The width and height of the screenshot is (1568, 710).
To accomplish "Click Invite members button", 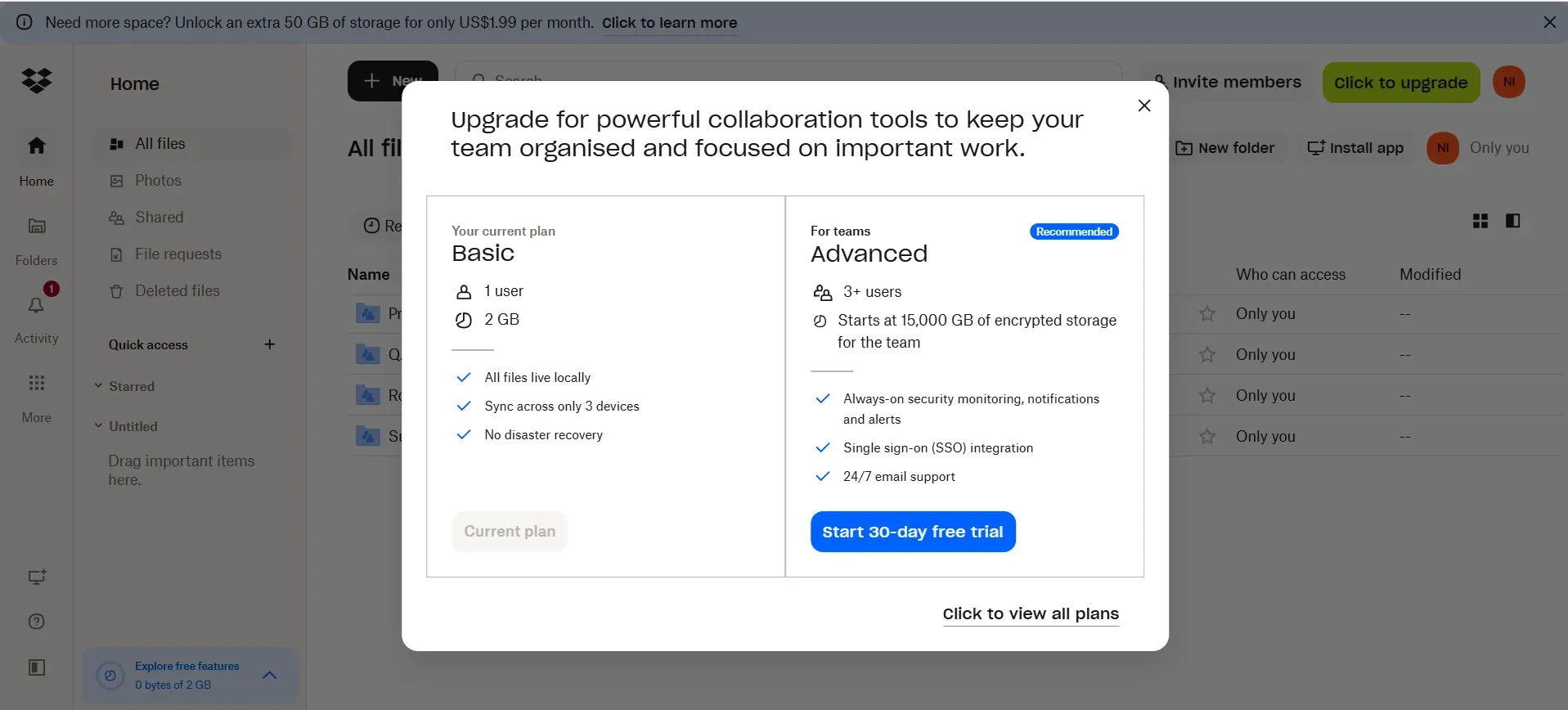I will click(x=1227, y=82).
